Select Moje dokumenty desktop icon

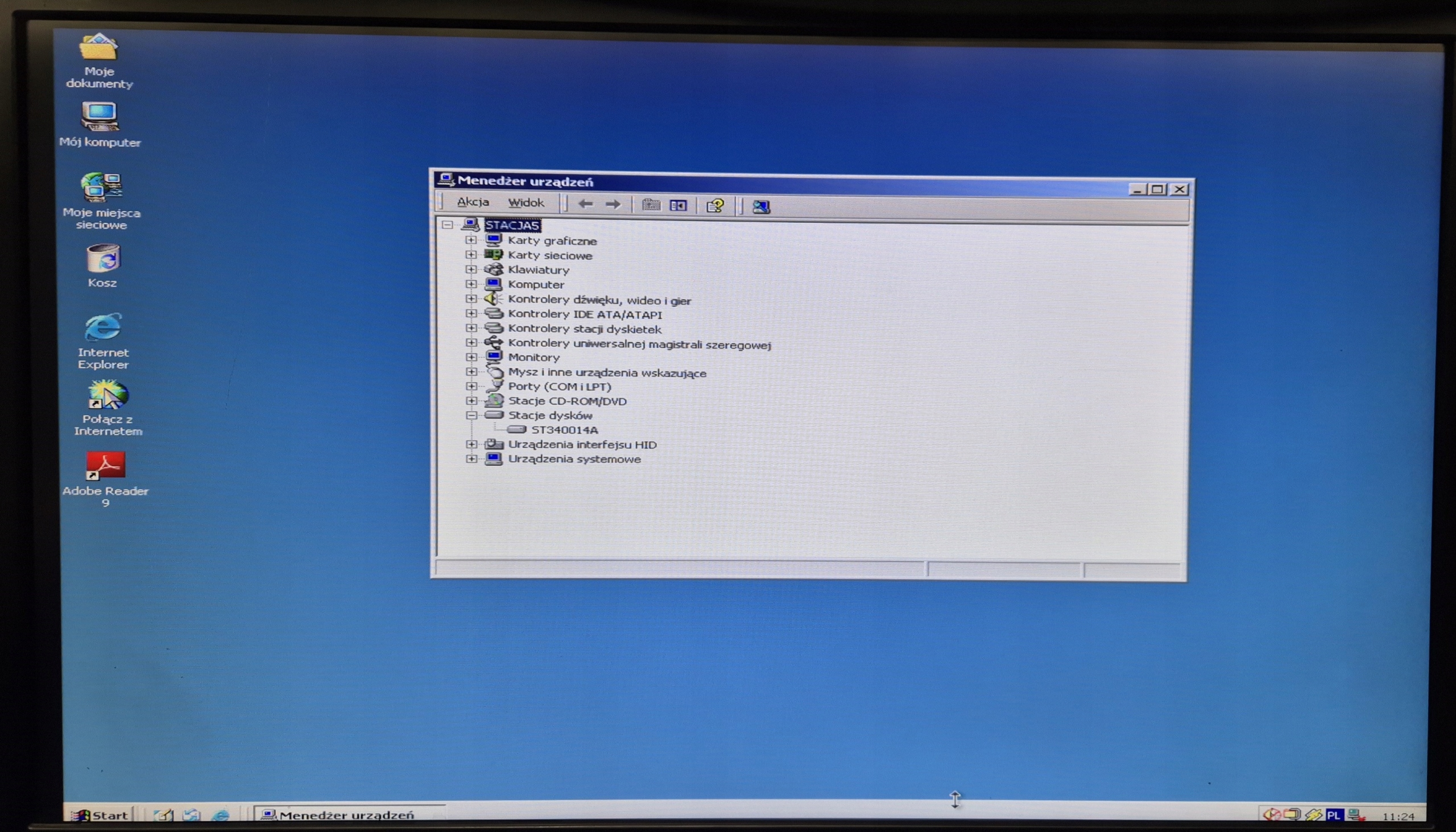100,61
